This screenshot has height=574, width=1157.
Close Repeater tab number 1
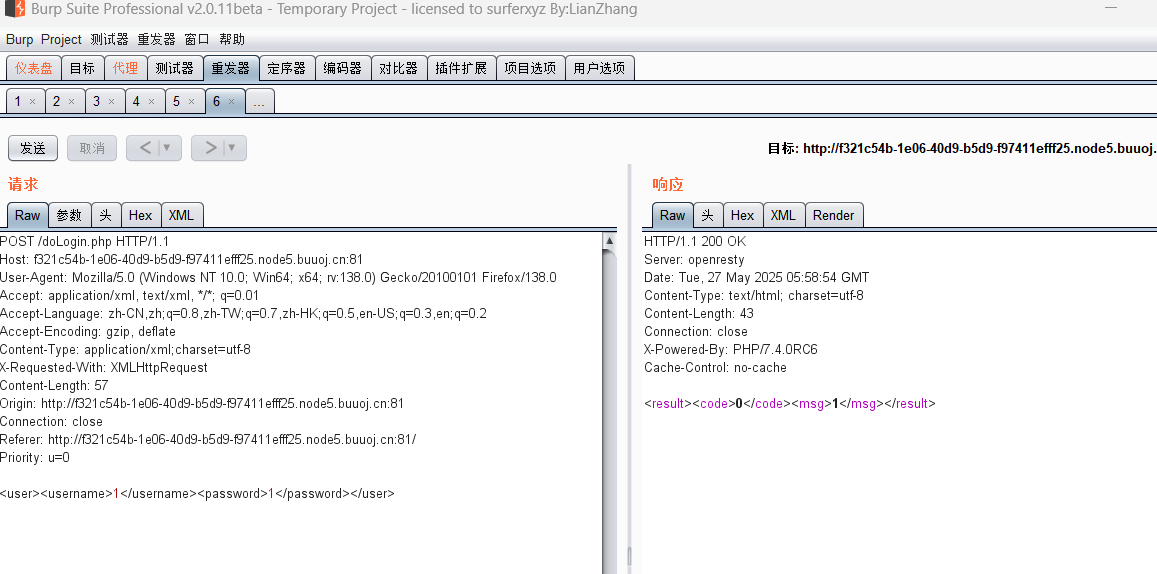click(x=32, y=102)
